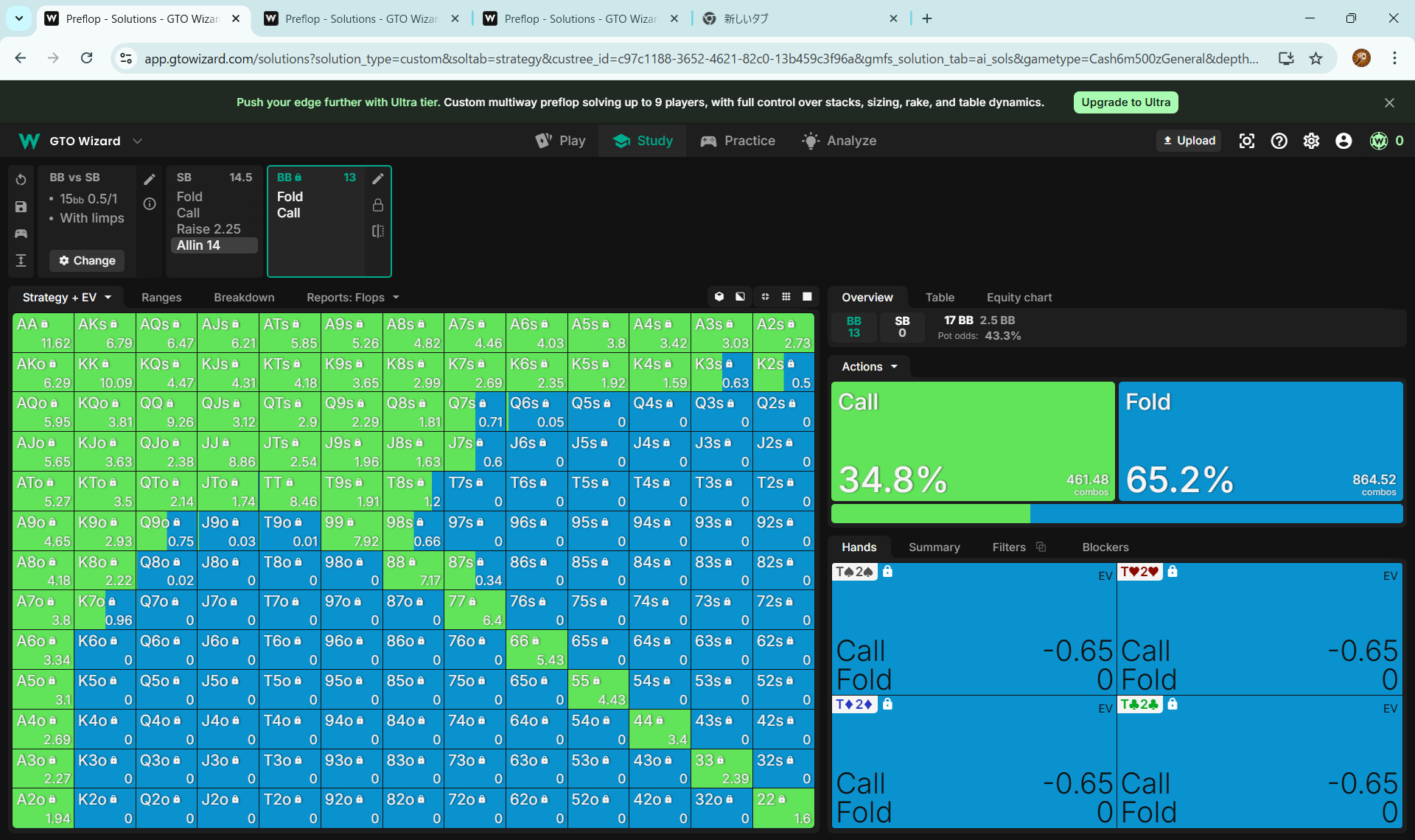Screen dimensions: 1415x840
Task: Click the info icon beside BB vs SB
Action: coord(150,204)
